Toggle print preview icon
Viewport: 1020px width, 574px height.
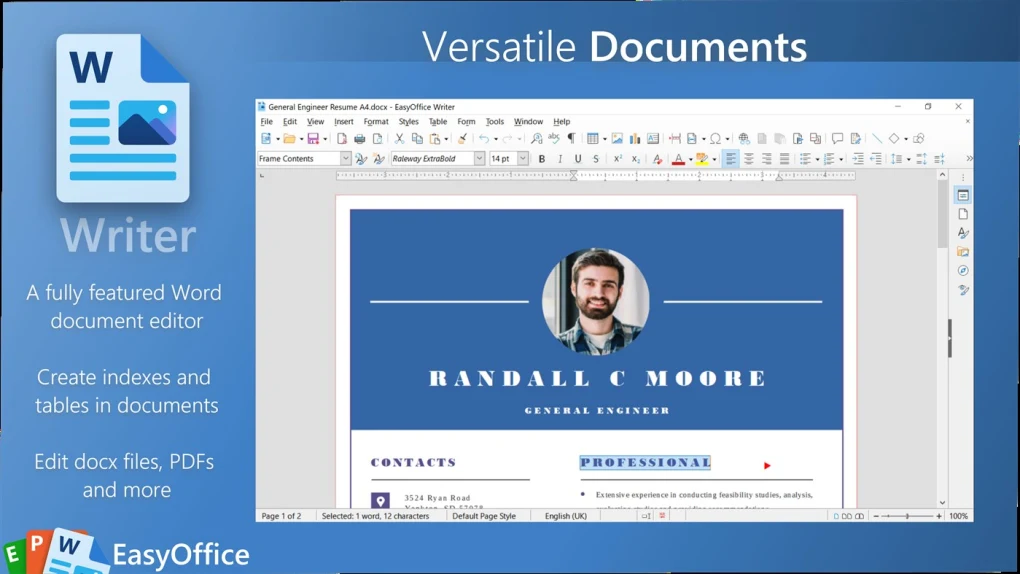(x=377, y=139)
